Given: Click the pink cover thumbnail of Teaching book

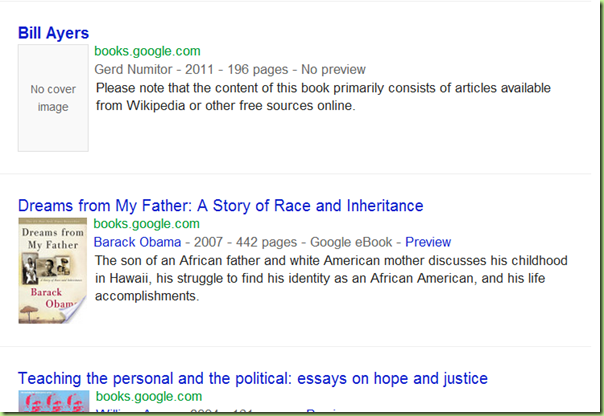Looking at the screenshot, I should click(53, 405).
